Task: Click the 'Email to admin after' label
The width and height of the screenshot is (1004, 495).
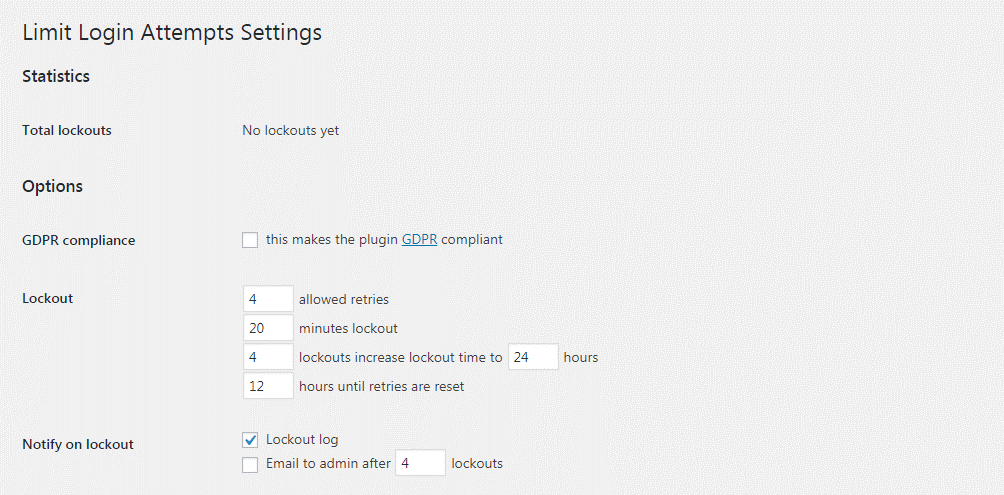Action: [x=328, y=463]
